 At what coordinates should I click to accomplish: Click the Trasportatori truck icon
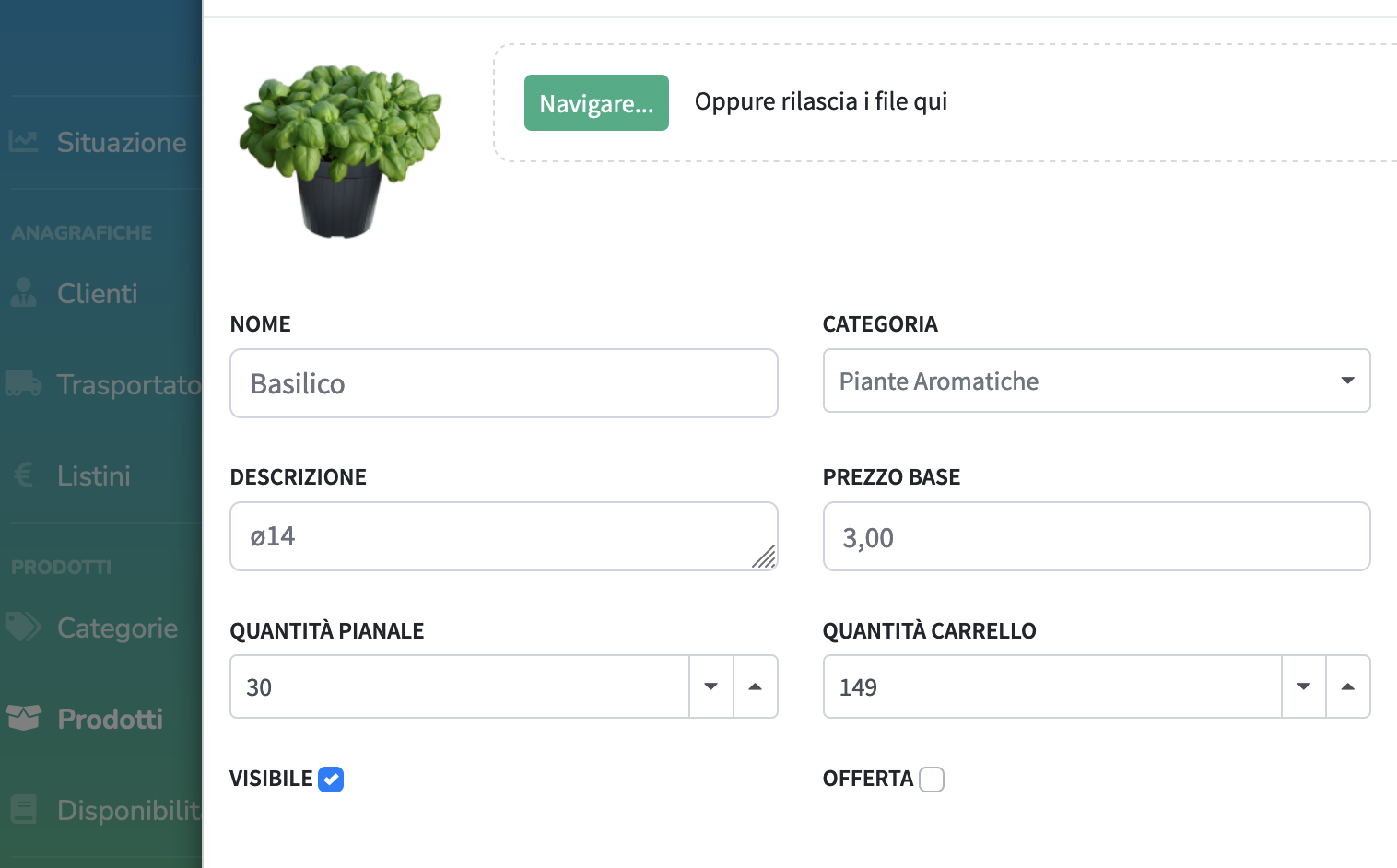pos(23,384)
